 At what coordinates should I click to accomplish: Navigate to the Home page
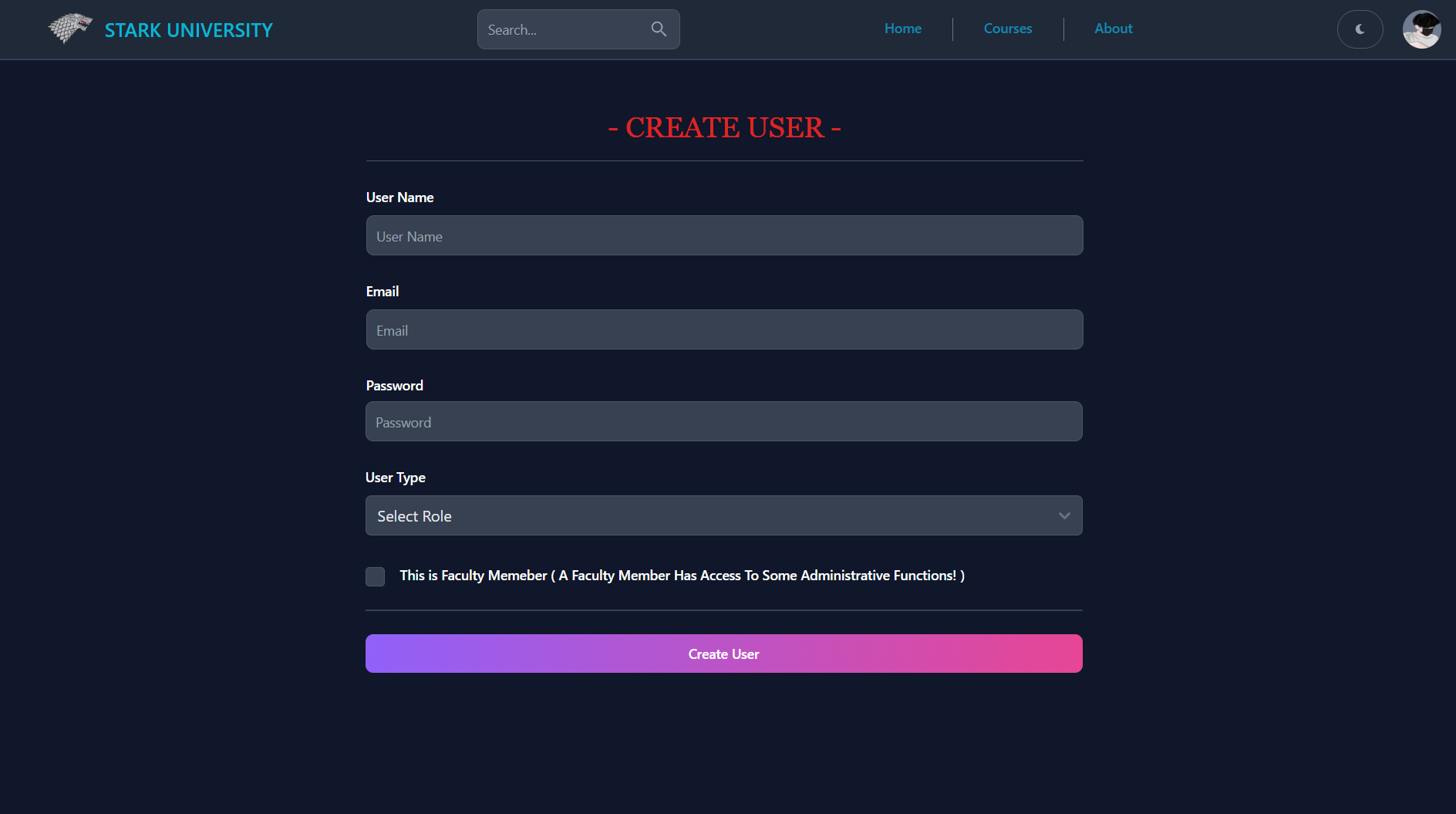click(x=902, y=29)
